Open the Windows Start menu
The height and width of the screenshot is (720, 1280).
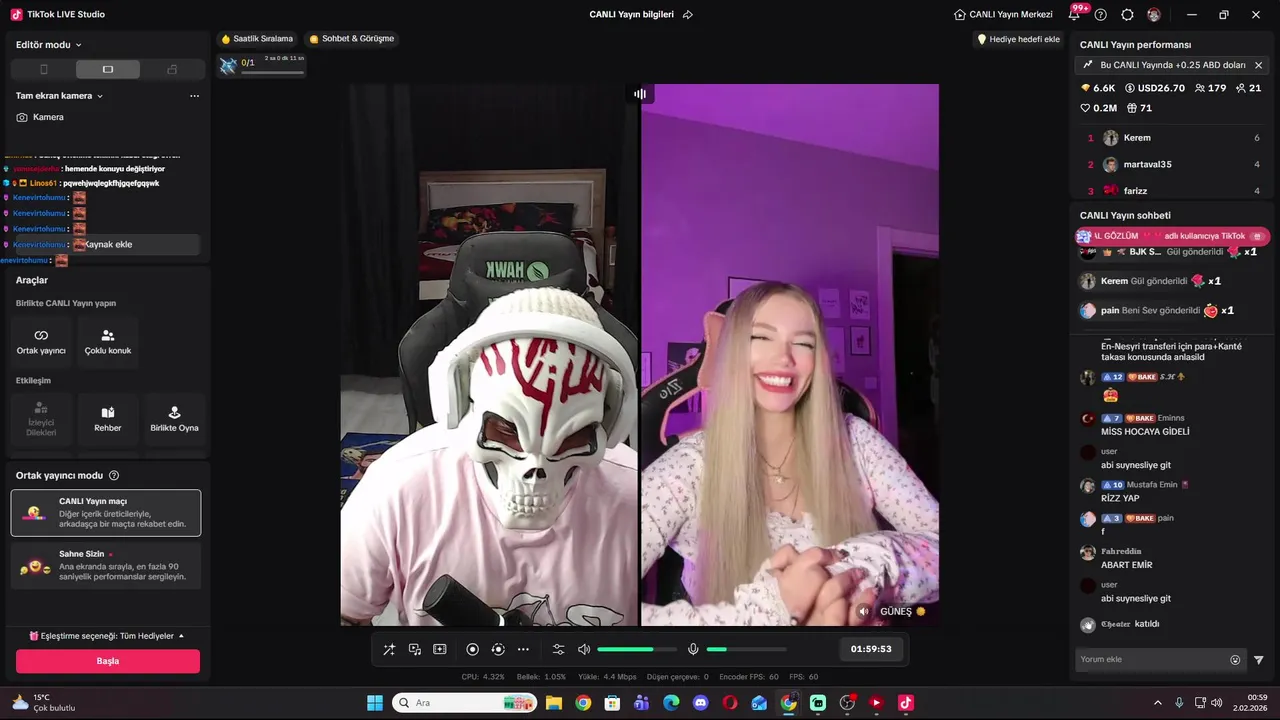pos(375,703)
